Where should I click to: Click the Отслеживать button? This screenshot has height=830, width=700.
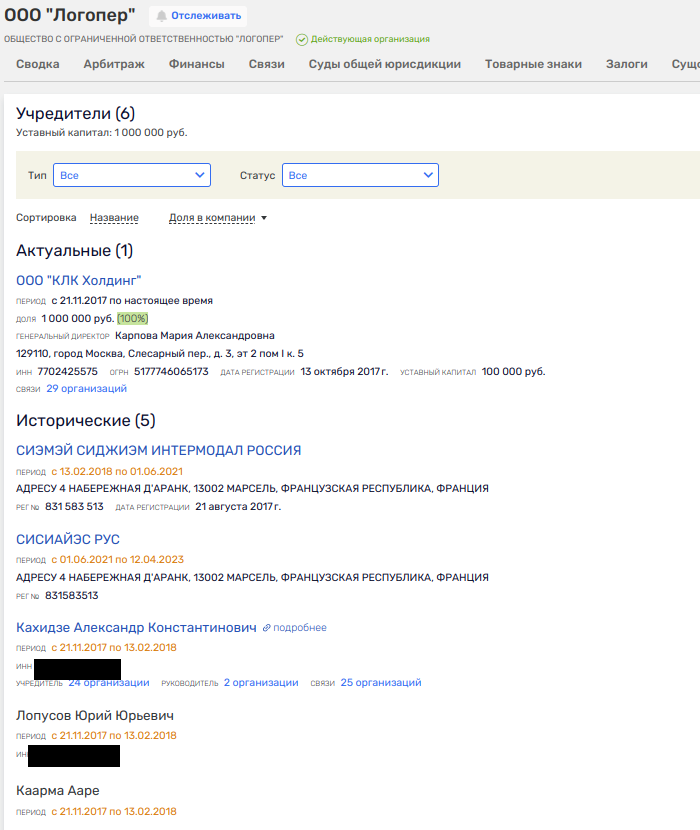point(198,16)
